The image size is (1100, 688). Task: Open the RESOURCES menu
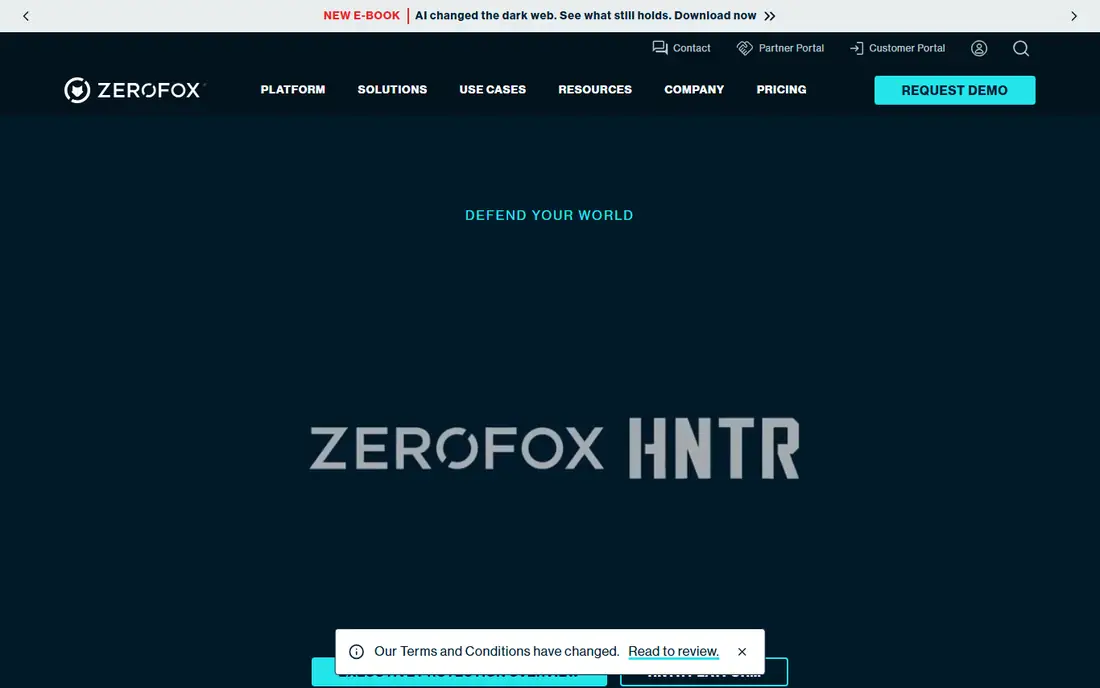click(x=595, y=90)
